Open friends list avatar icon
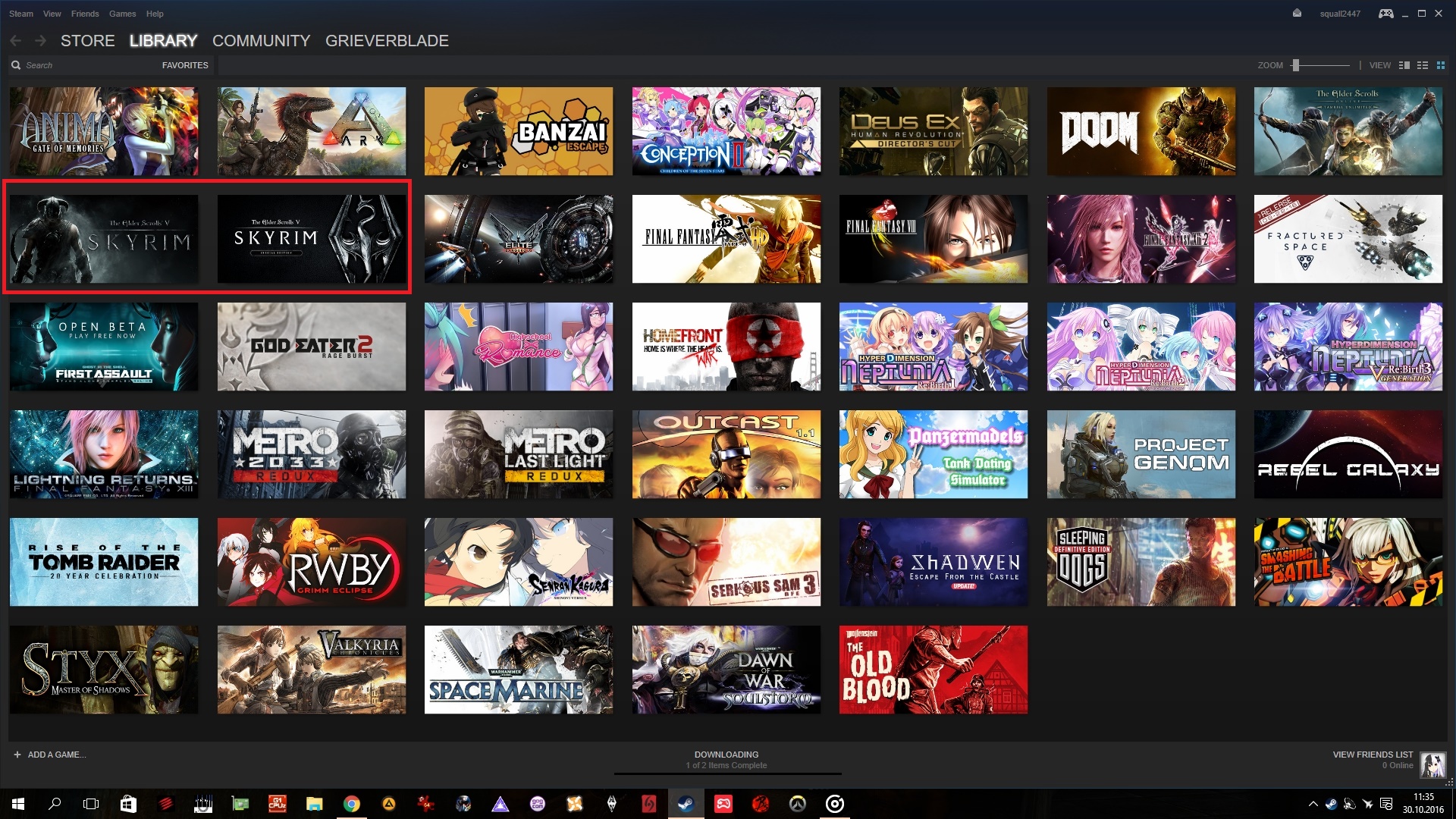The height and width of the screenshot is (819, 1456). [1432, 765]
